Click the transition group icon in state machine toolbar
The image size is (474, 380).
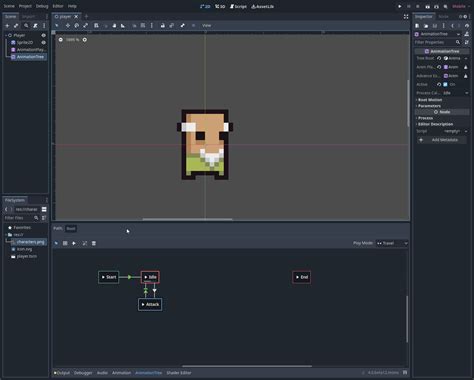pos(85,243)
